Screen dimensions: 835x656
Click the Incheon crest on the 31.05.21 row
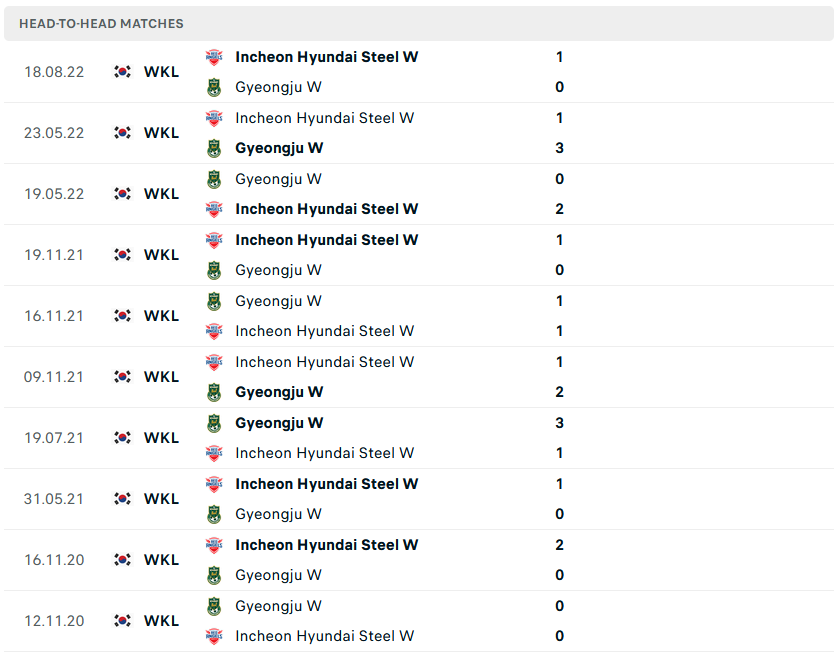(x=214, y=484)
